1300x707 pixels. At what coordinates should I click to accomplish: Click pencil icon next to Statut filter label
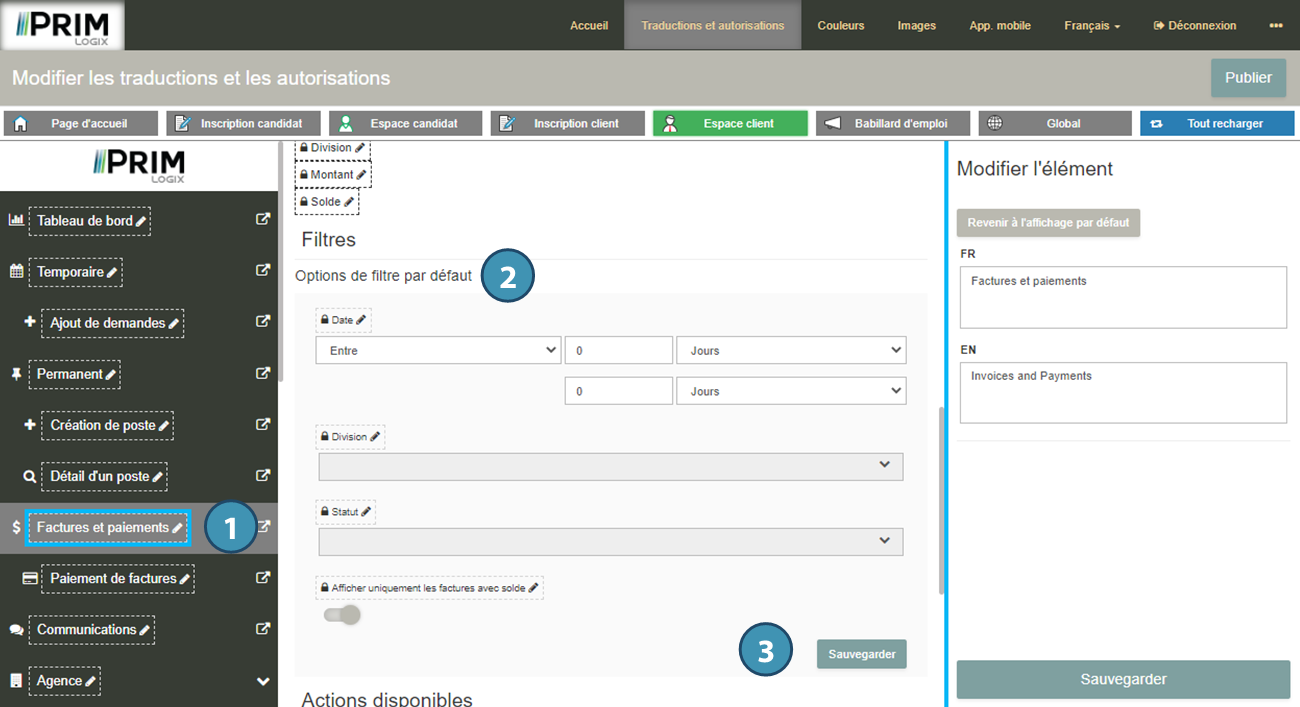pos(366,512)
